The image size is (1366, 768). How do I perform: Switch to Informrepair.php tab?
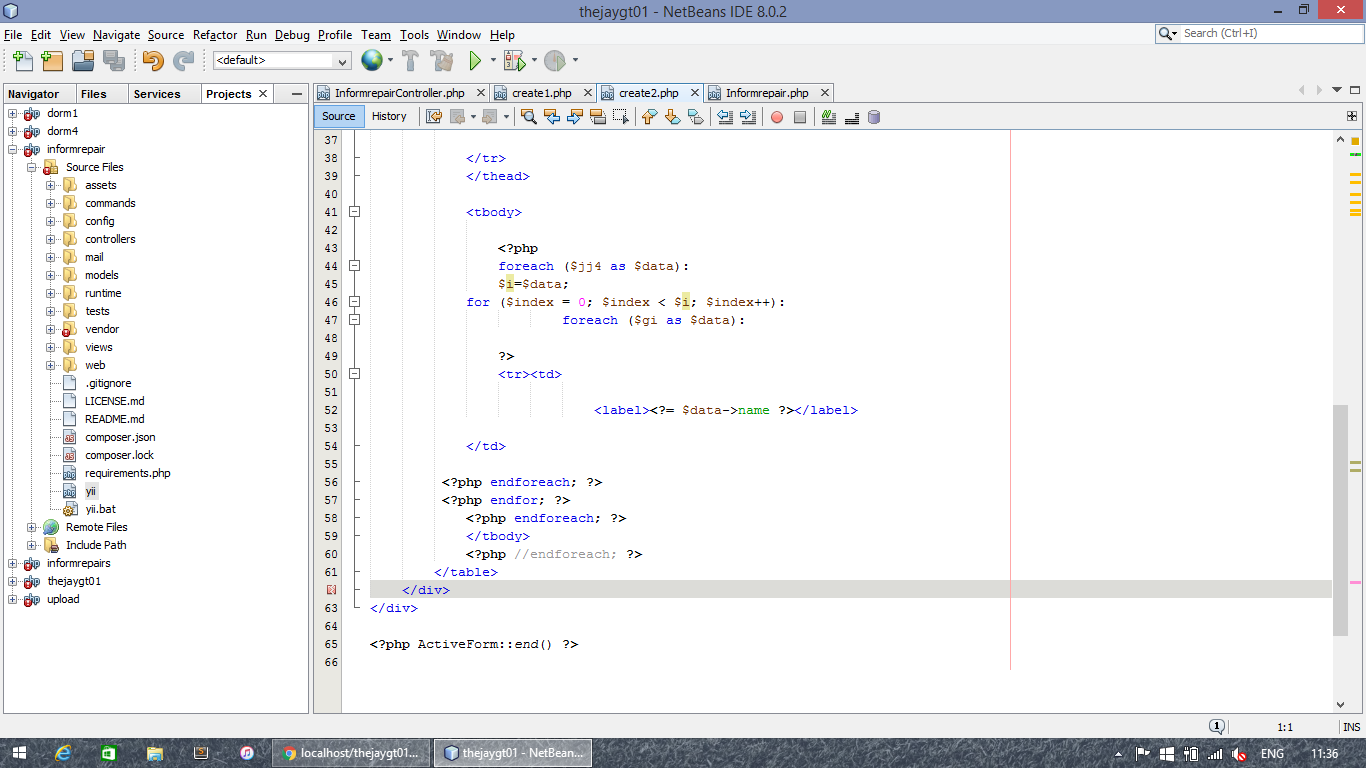[x=767, y=93]
